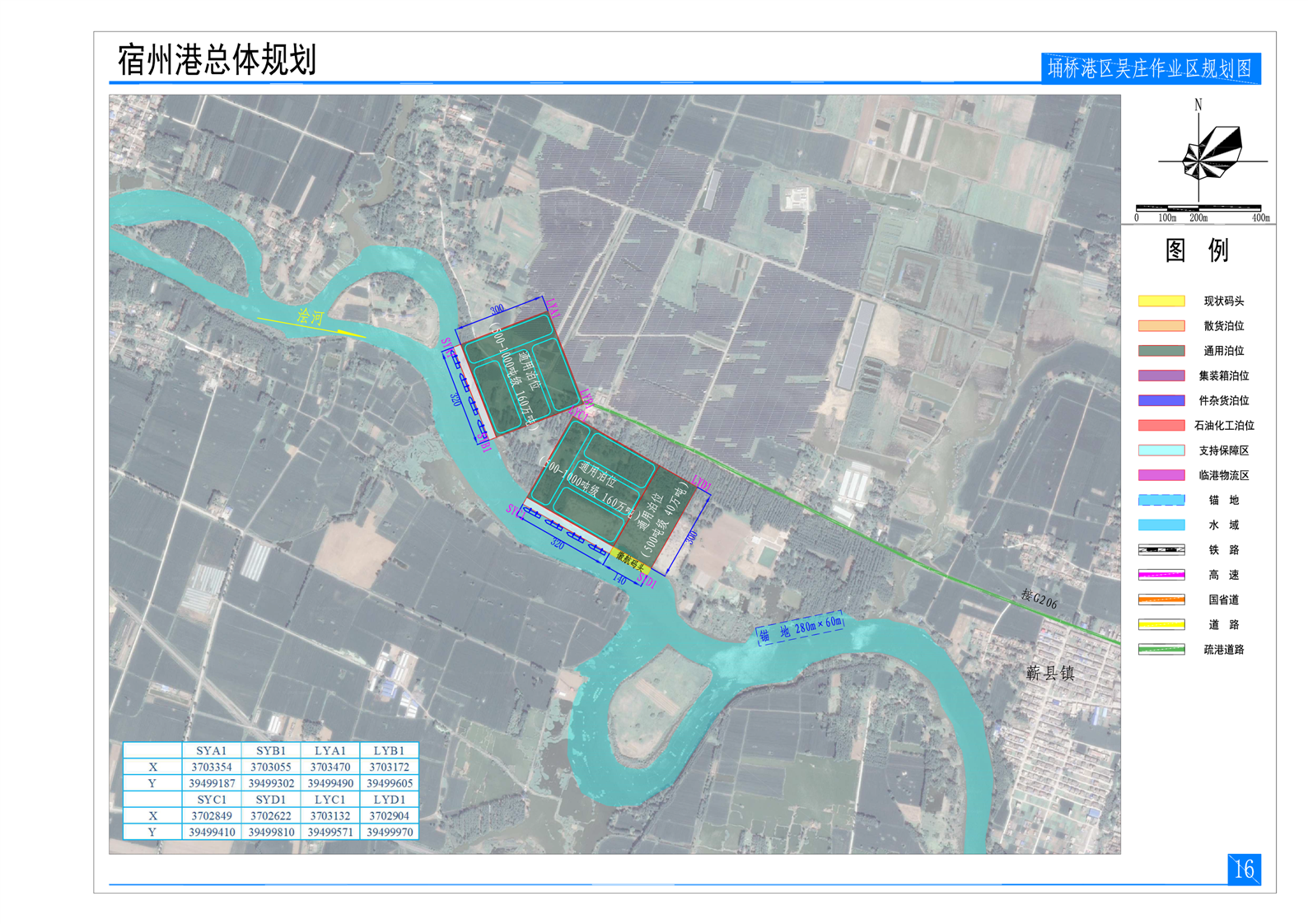Click the map scale bar
Image resolution: width=1308 pixels, height=924 pixels.
(1198, 208)
